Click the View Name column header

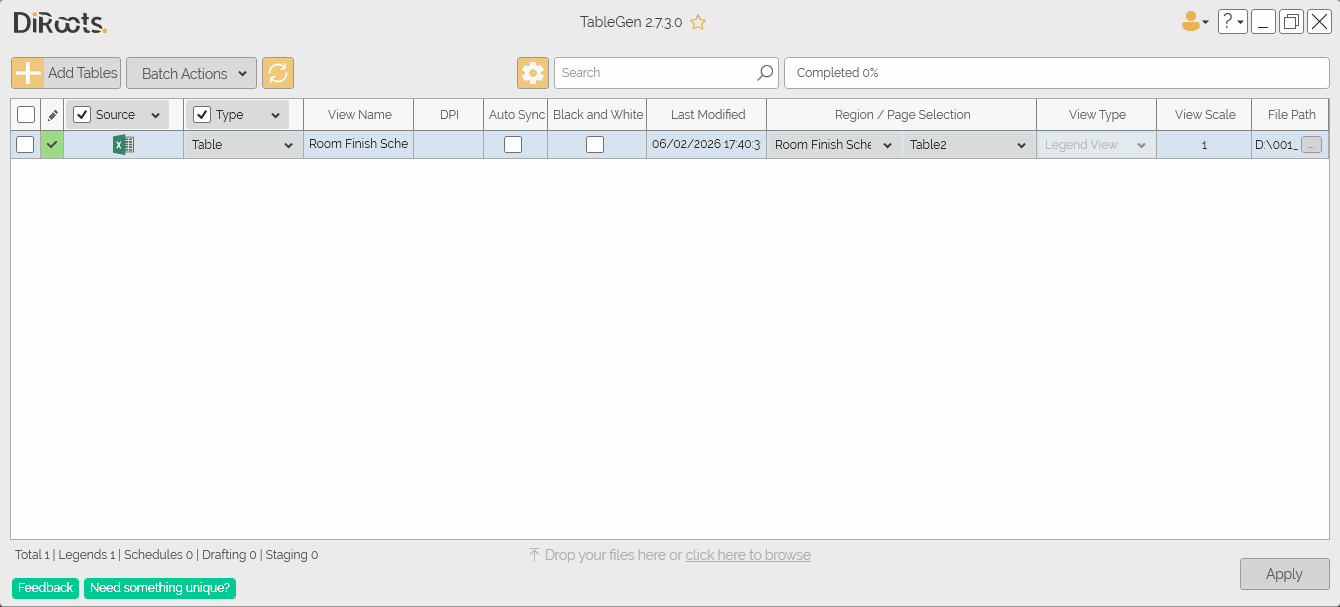click(359, 115)
